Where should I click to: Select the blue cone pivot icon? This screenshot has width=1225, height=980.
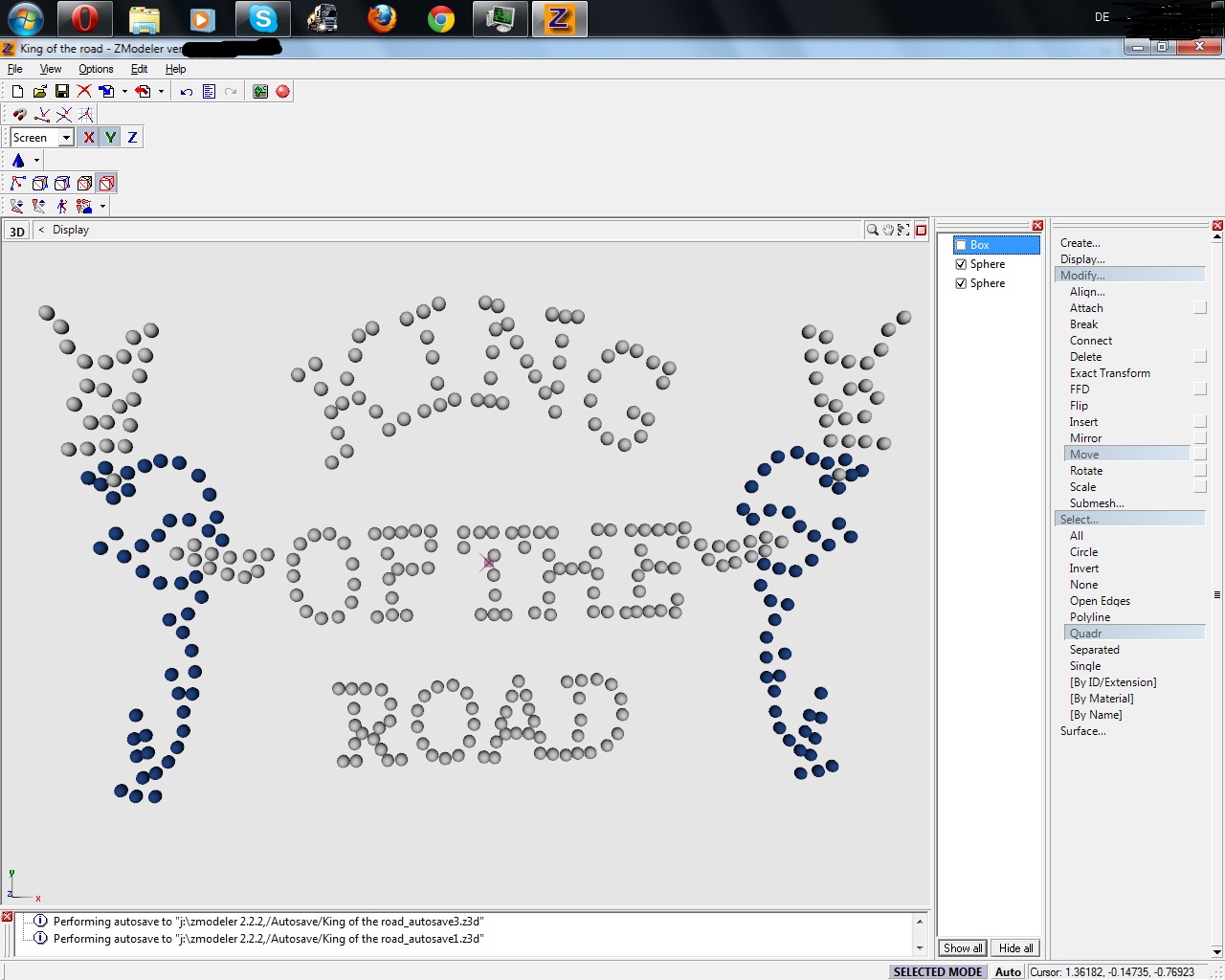18,161
